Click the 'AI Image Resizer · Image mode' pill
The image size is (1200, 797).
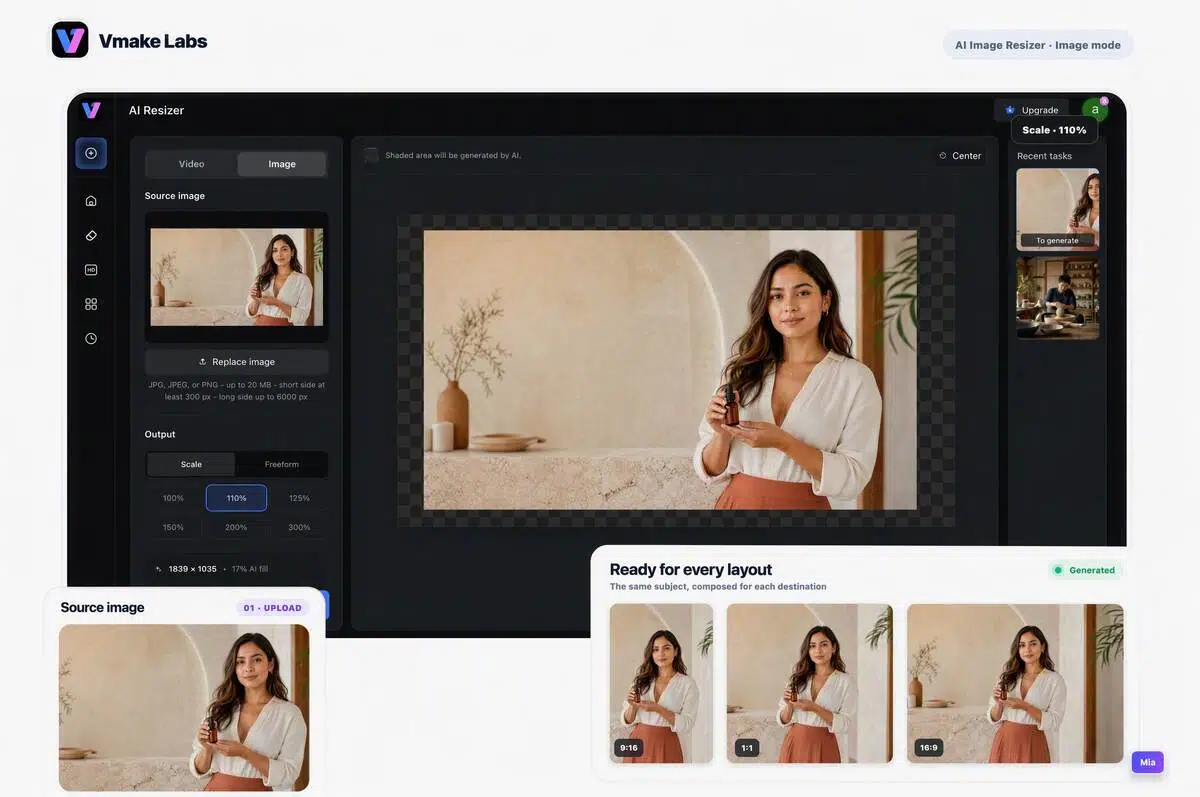[1038, 45]
